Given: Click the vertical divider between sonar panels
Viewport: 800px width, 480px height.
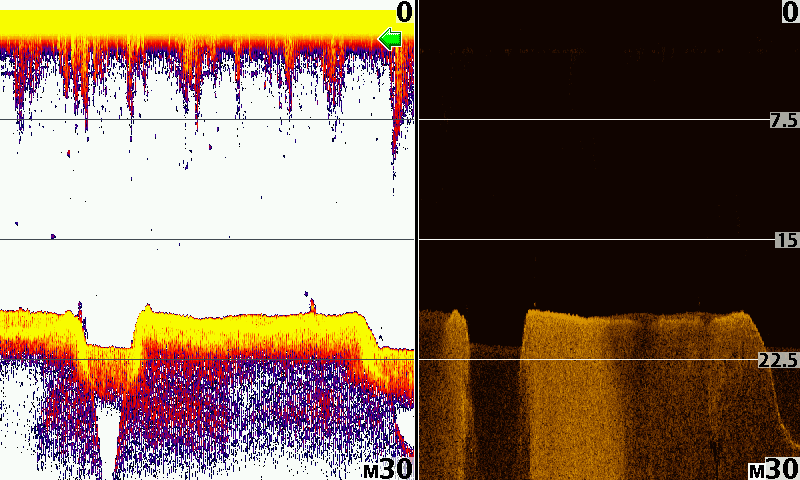Looking at the screenshot, I should click(x=416, y=240).
